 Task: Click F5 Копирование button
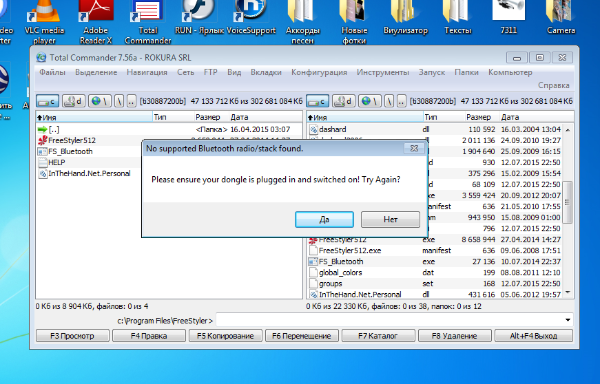pos(225,336)
